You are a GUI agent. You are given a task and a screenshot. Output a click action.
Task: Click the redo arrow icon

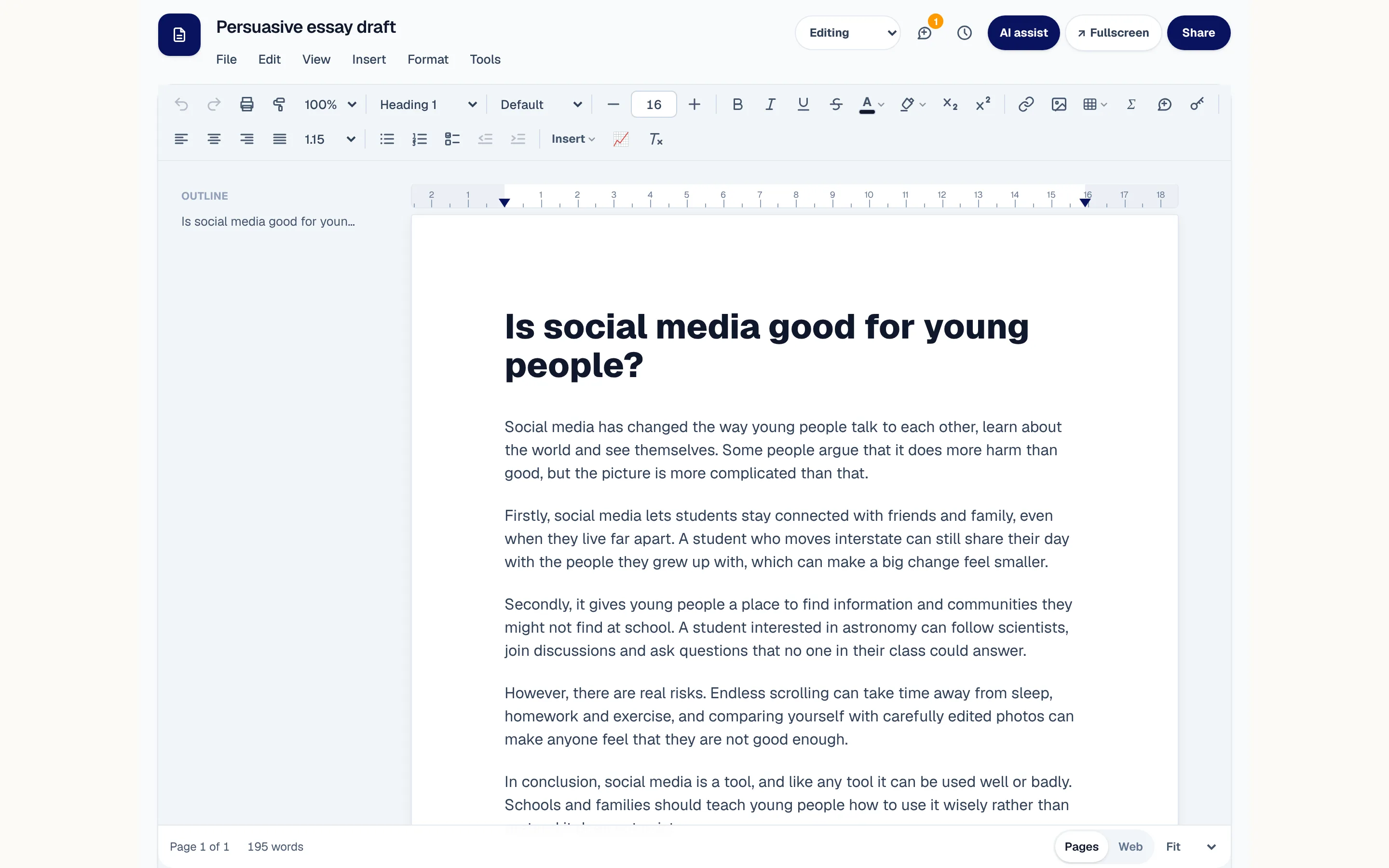pyautogui.click(x=214, y=105)
